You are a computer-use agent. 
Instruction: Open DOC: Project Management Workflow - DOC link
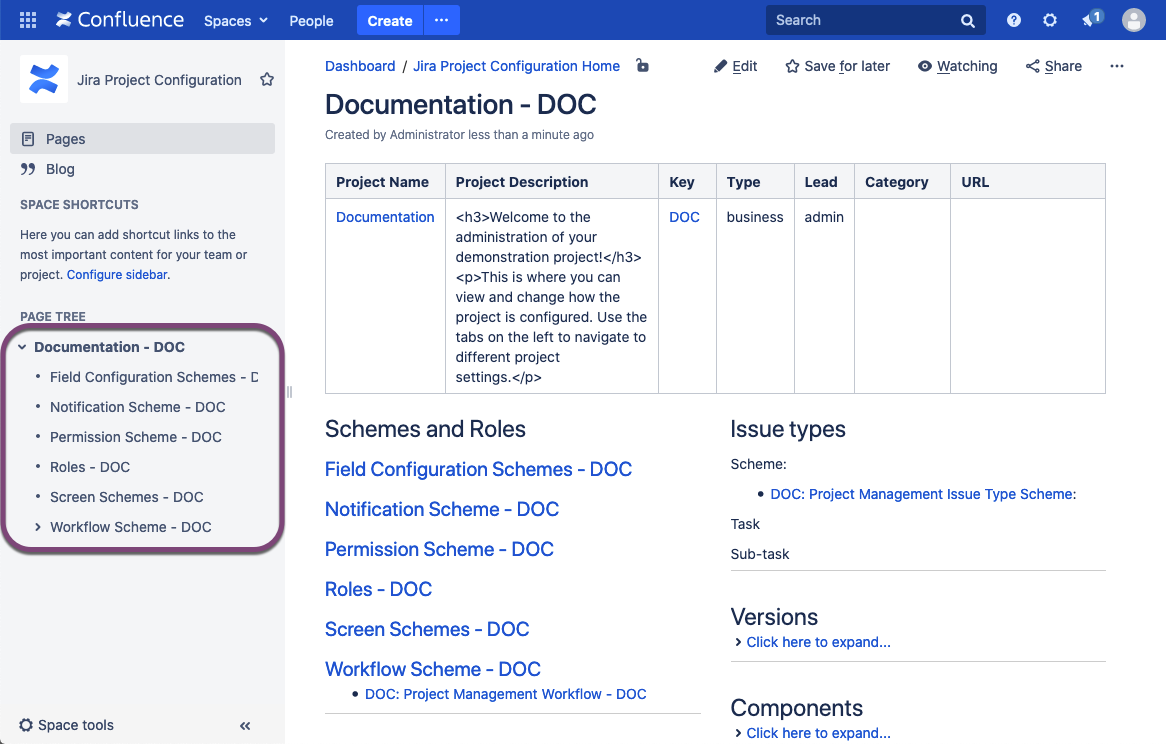pyautogui.click(x=506, y=694)
